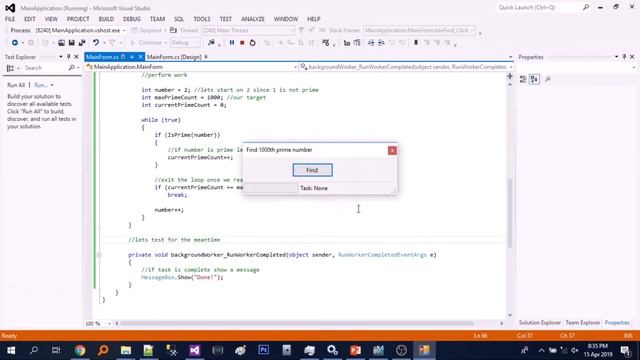Open Find in Files toolbar icon
This screenshot has width=640, height=360.
[x=211, y=42]
